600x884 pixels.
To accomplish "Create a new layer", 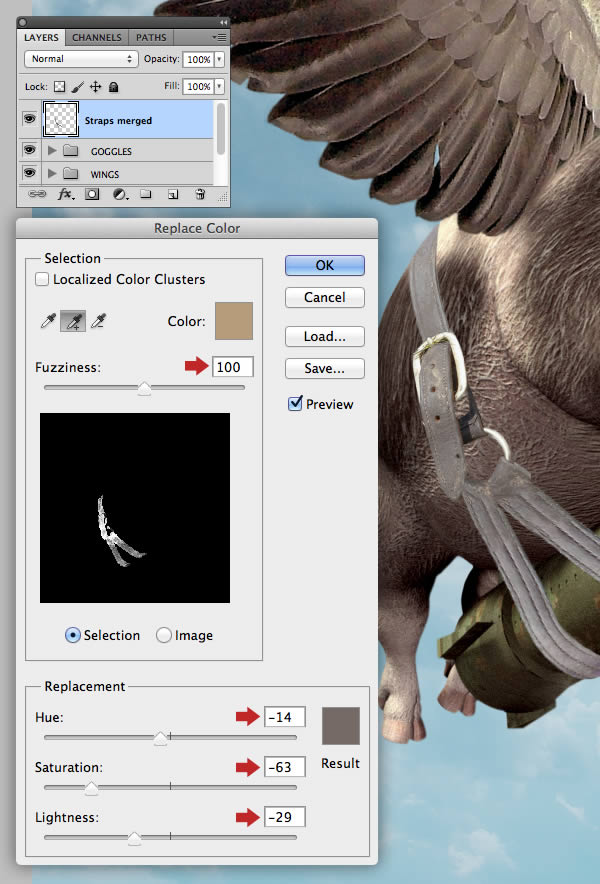I will [173, 194].
